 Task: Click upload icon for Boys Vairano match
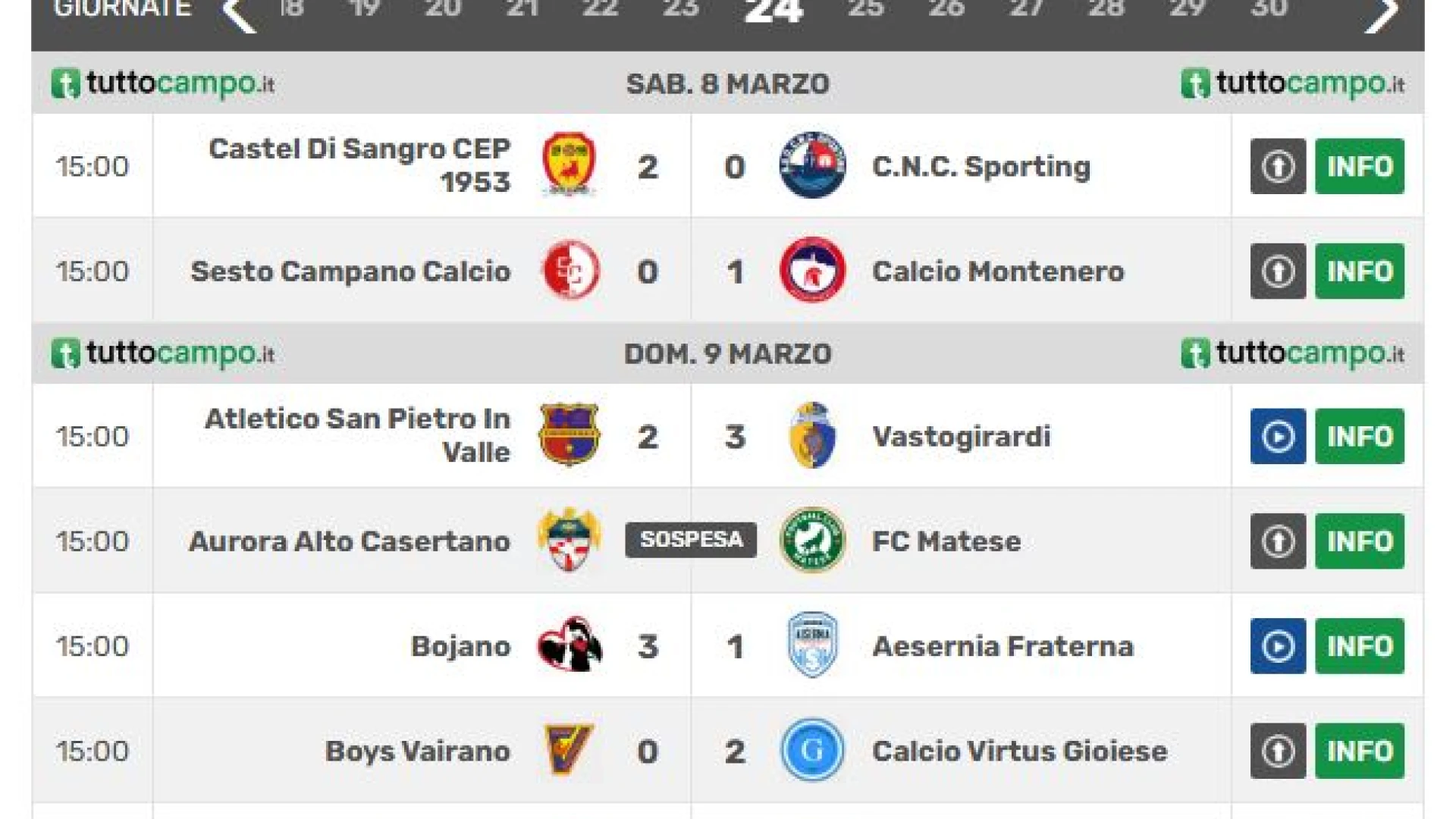click(1278, 751)
